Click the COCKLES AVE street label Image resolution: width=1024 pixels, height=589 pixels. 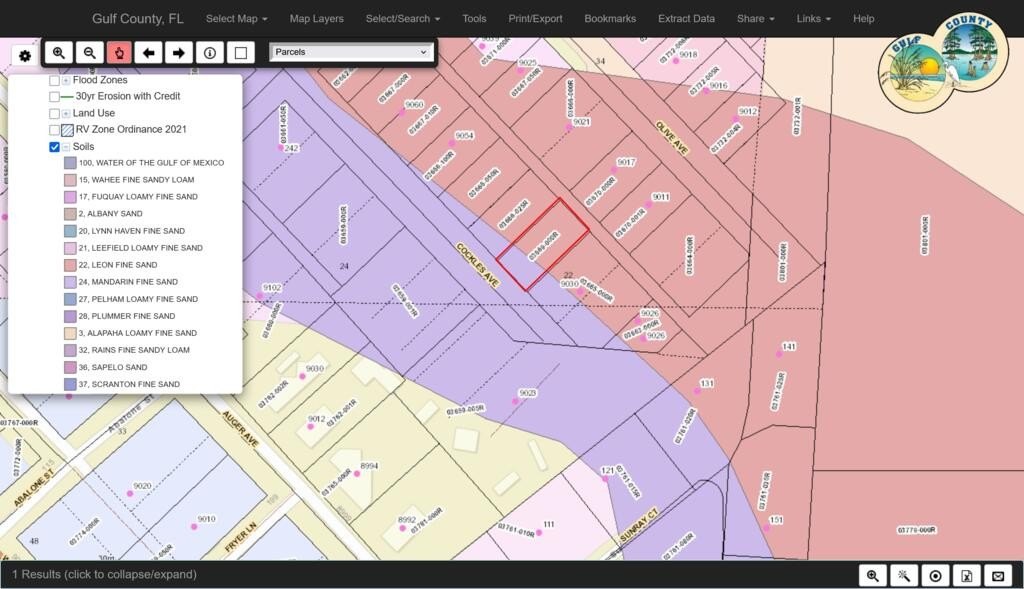point(478,265)
